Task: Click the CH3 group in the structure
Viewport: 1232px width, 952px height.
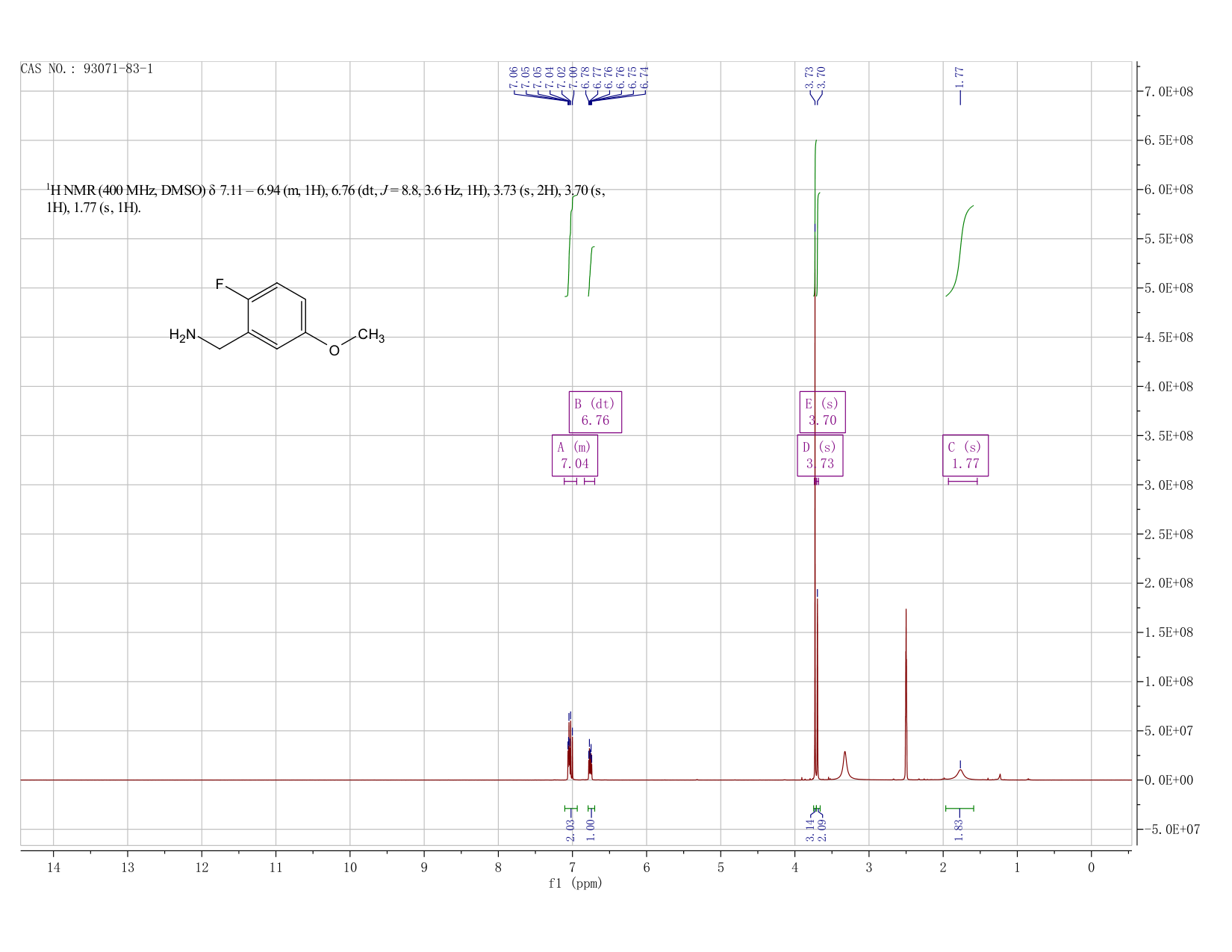Action: (x=371, y=335)
